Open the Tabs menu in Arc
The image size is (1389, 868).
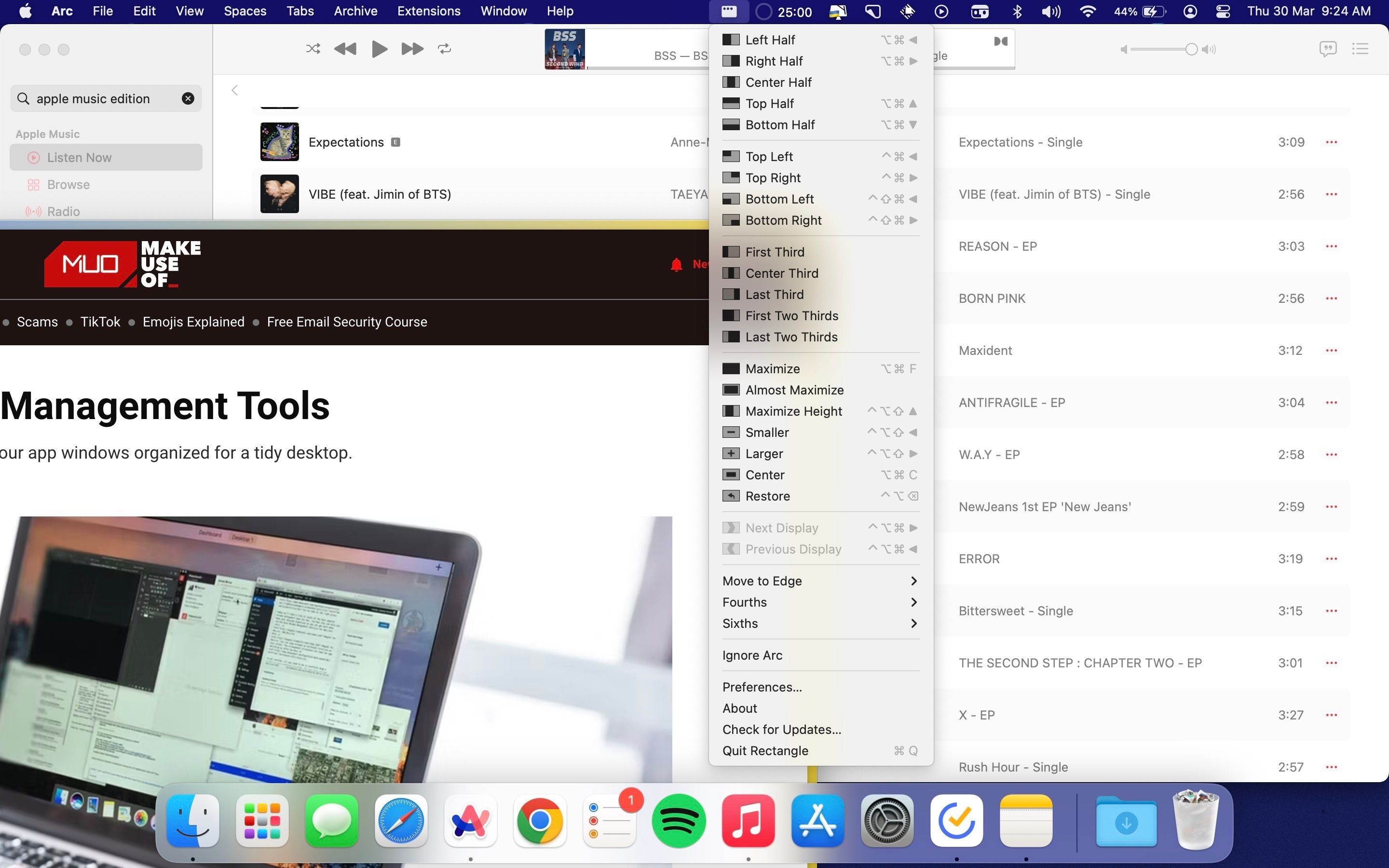[x=300, y=11]
